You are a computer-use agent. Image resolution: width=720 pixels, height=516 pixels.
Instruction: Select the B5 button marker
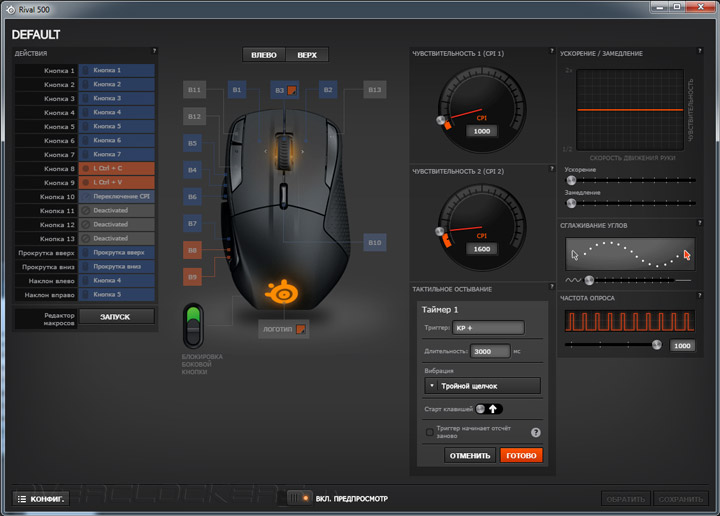coord(192,143)
